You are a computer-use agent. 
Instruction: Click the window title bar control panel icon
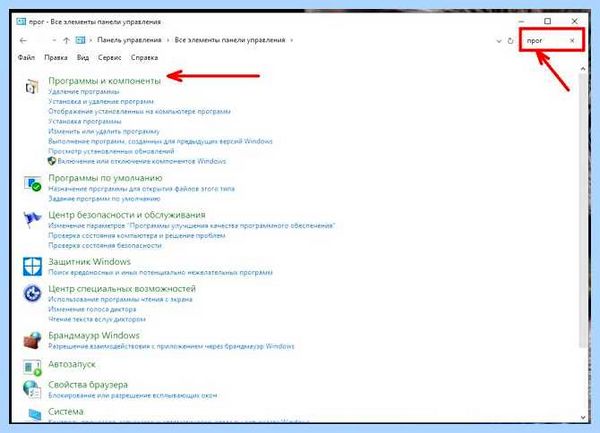click(21, 21)
